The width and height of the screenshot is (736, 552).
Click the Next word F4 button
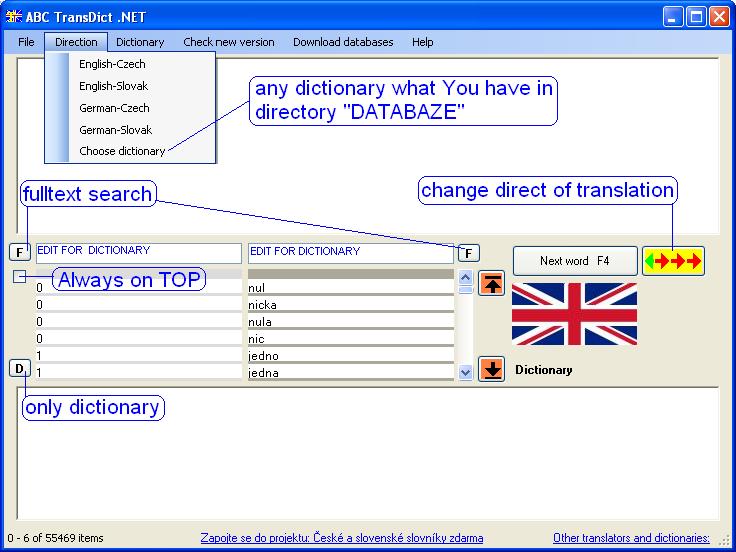point(575,261)
